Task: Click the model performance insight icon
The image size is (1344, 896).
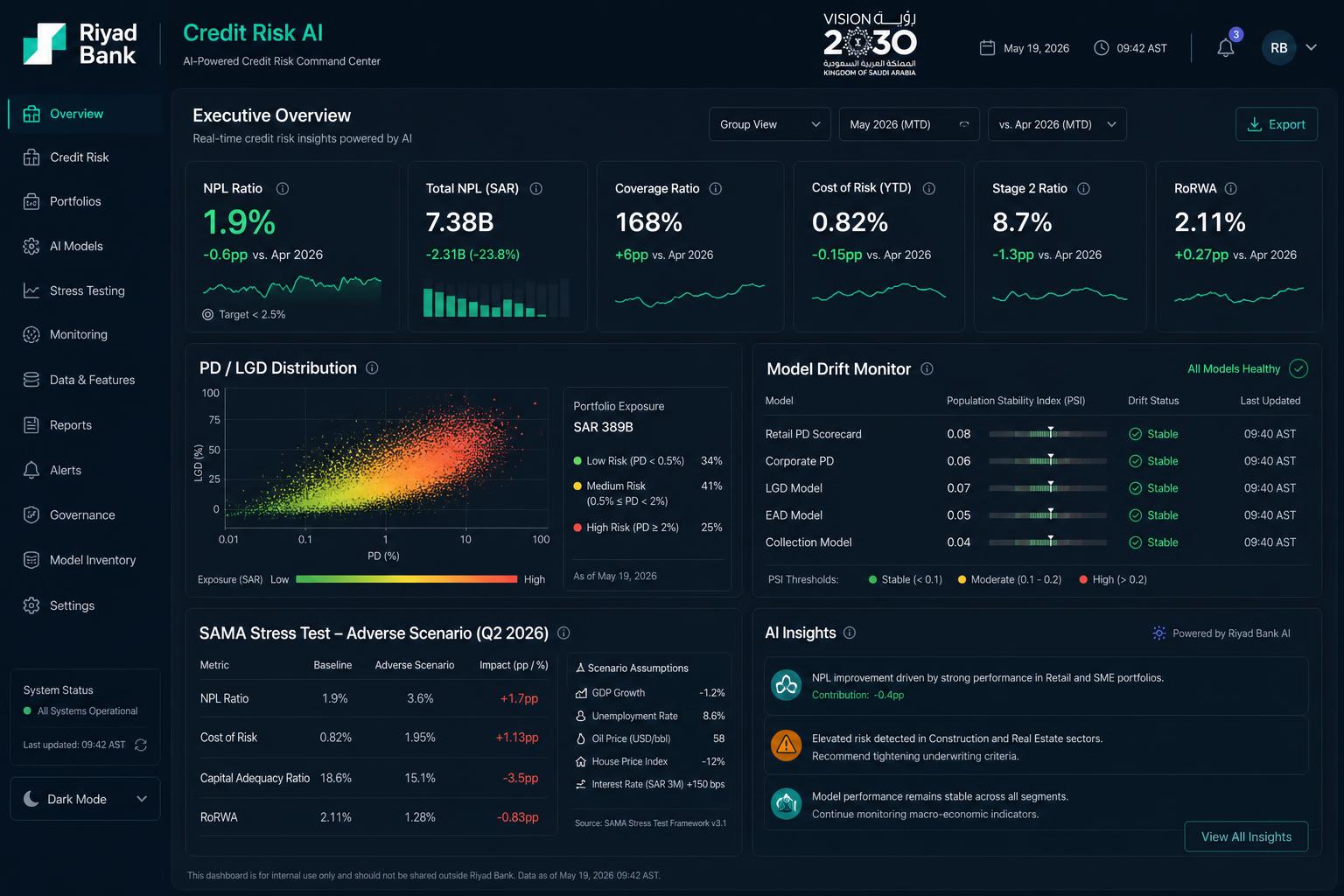Action: (x=786, y=803)
